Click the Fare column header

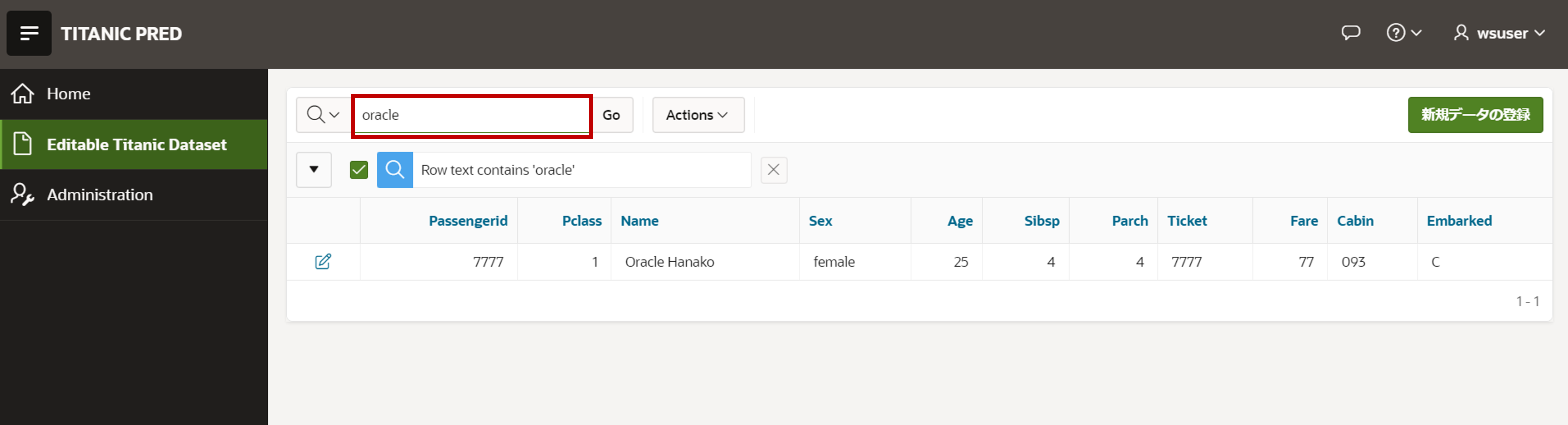point(1303,221)
